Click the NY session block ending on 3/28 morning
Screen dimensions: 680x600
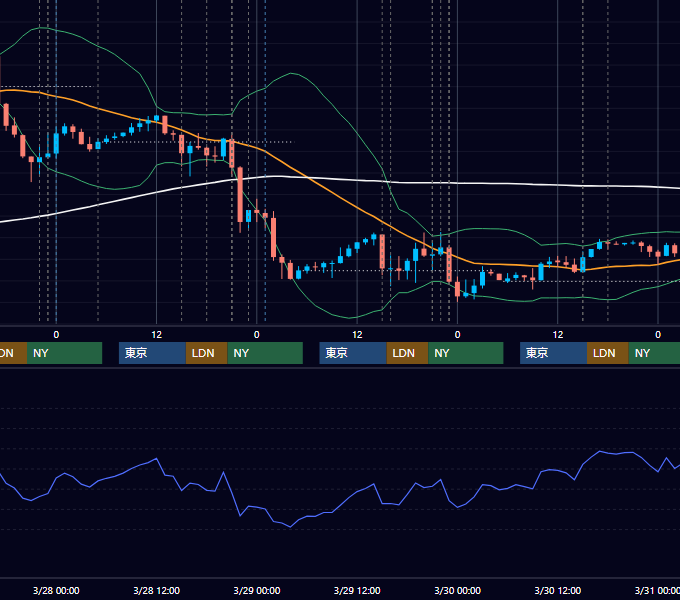[64, 353]
